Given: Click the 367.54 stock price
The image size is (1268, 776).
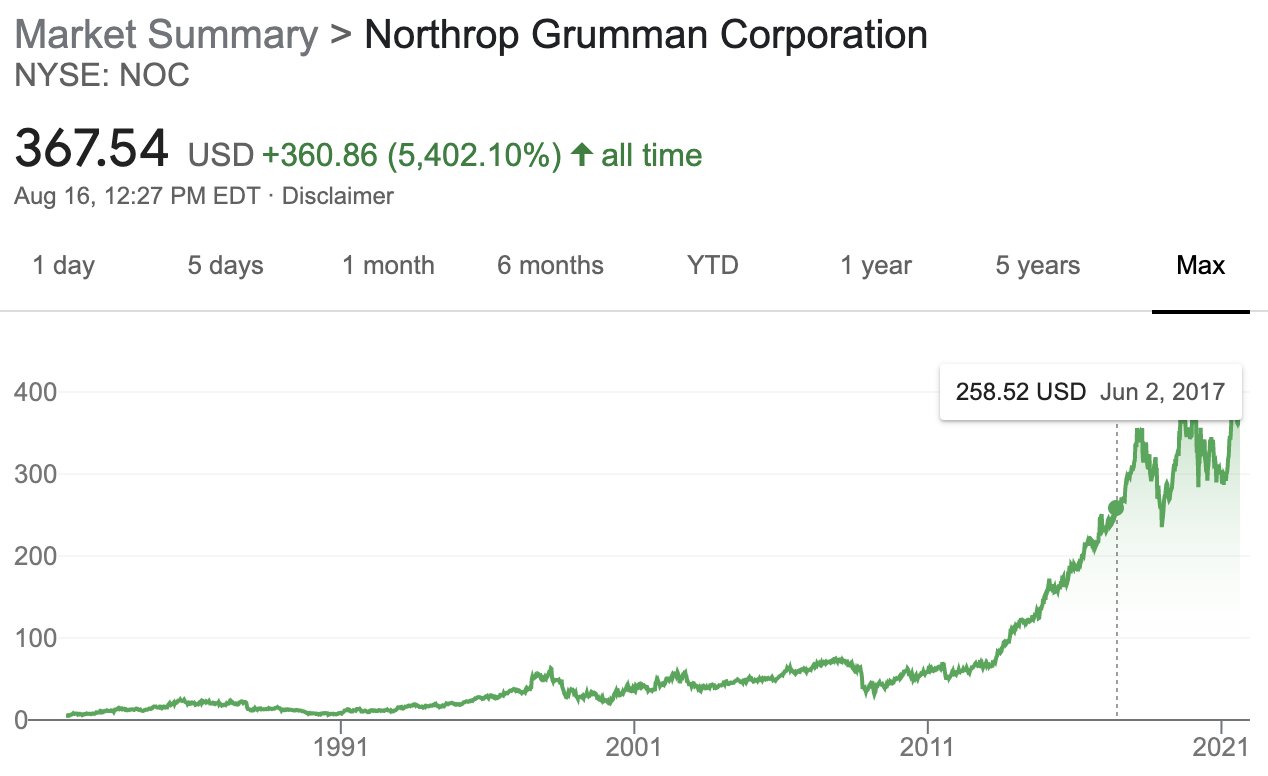Looking at the screenshot, I should [x=92, y=150].
